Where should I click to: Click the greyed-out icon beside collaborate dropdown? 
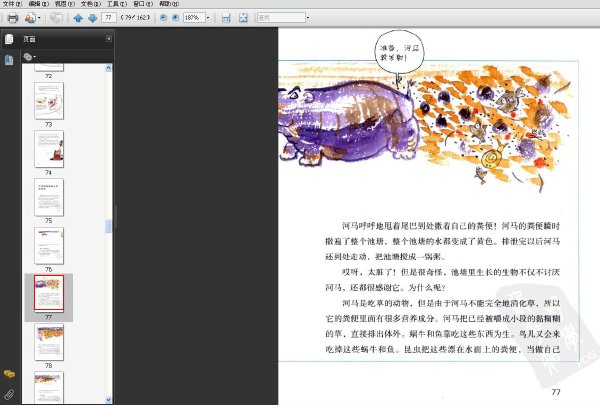[57, 18]
